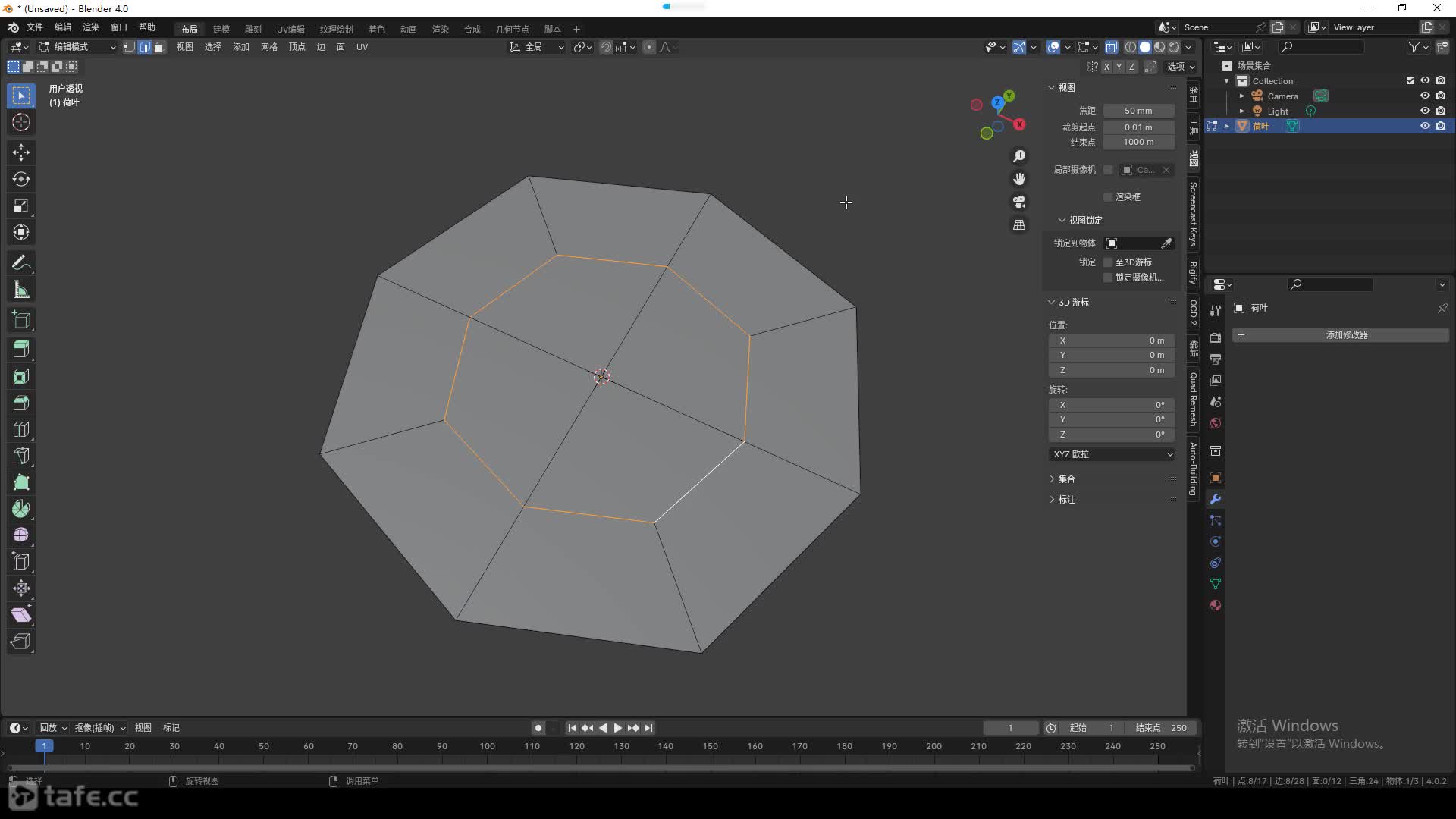Select the Box Select tool

[21, 96]
